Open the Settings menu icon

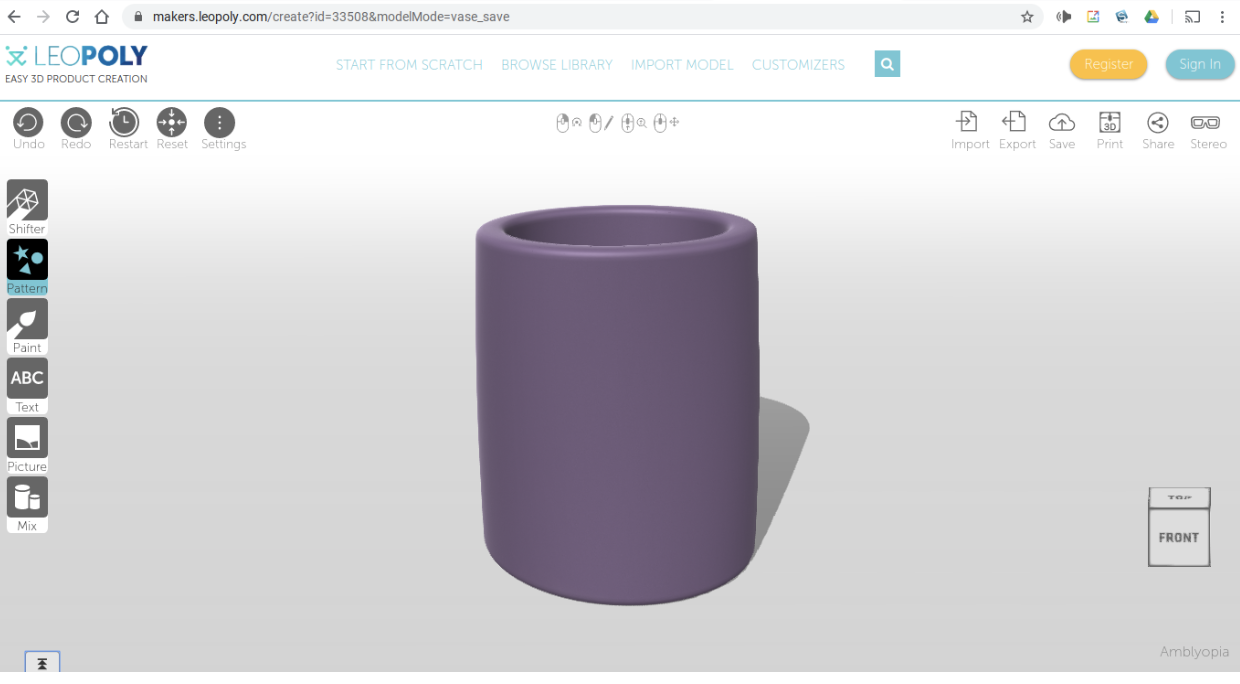(219, 123)
